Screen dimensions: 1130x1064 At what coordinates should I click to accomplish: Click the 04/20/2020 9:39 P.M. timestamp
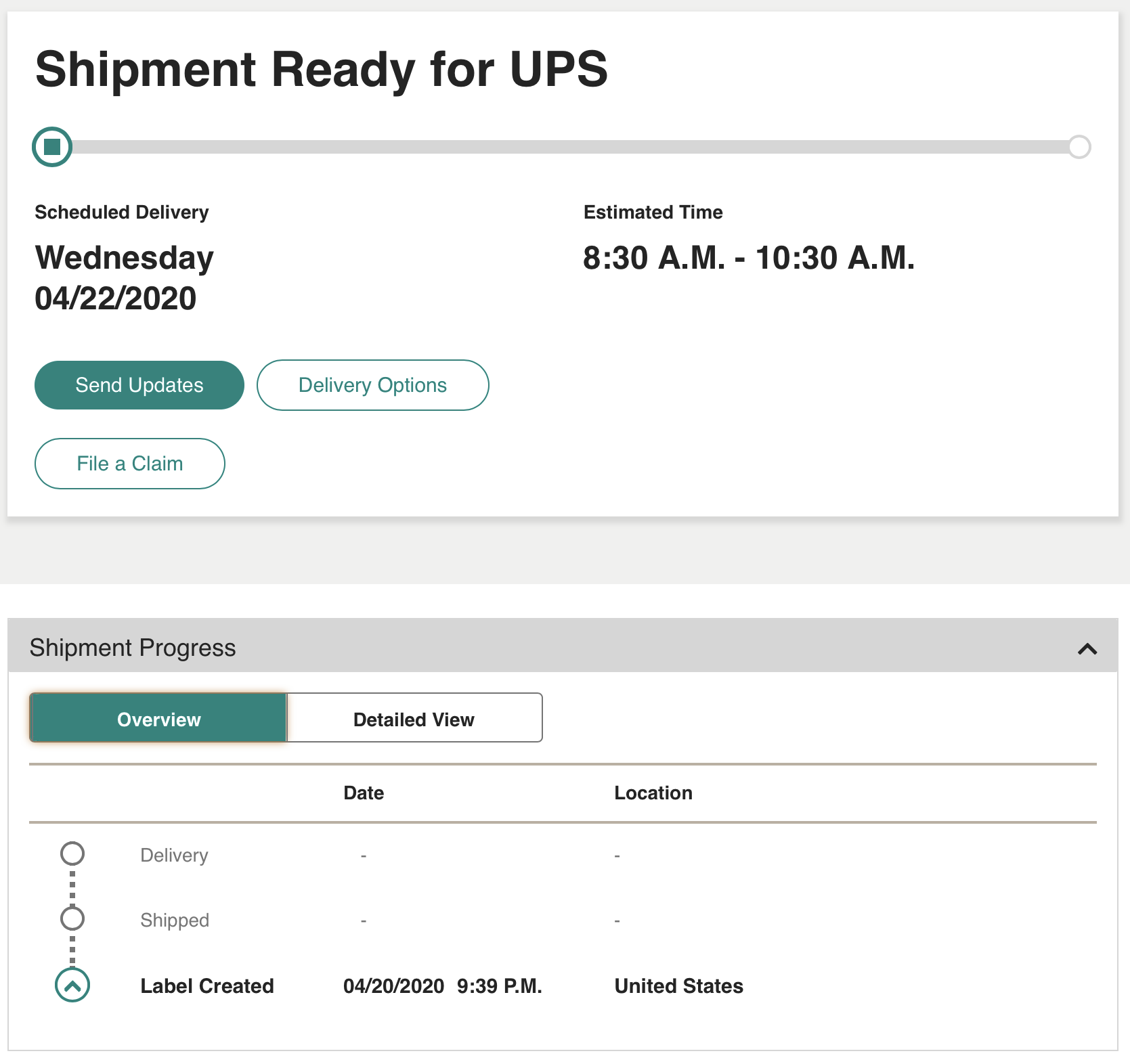tap(442, 986)
